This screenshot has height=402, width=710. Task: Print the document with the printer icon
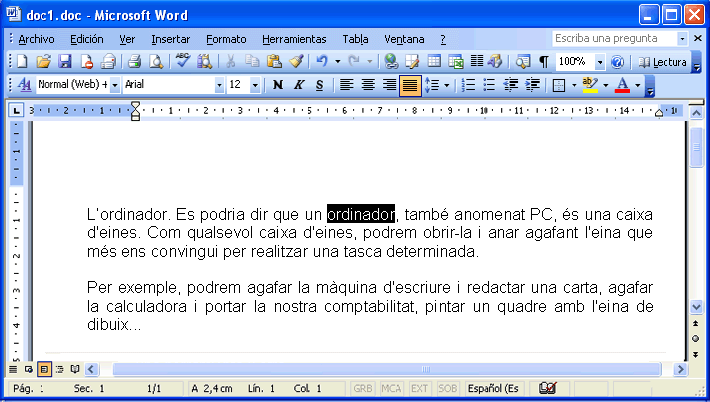[134, 62]
